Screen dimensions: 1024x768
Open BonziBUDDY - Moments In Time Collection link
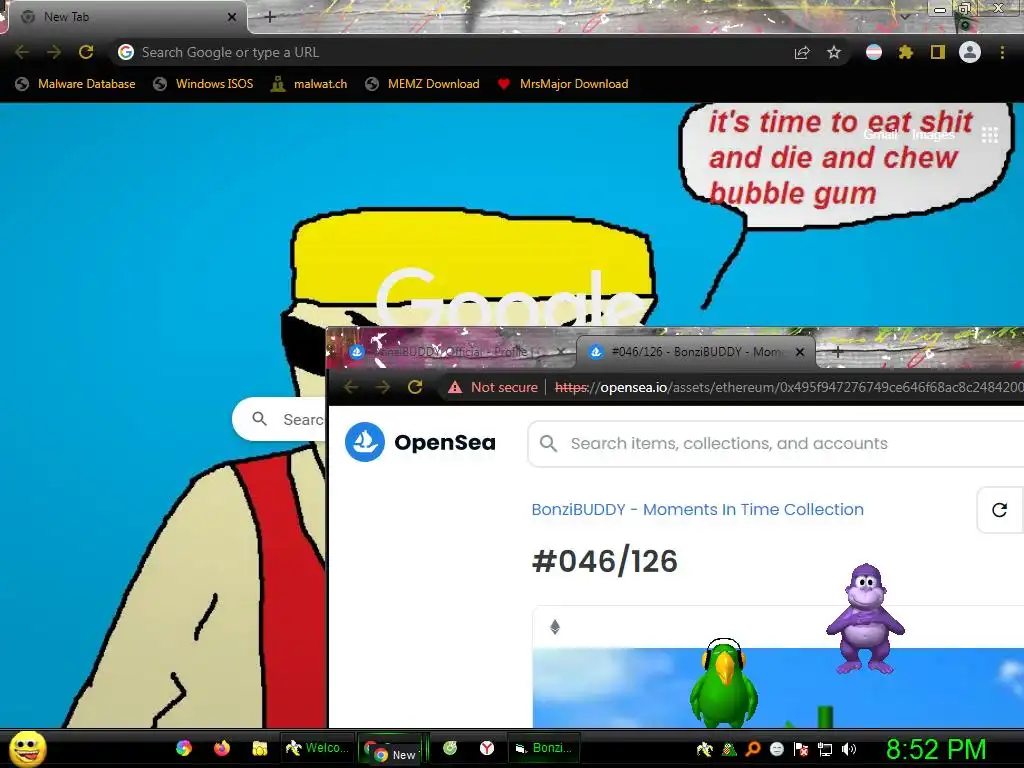click(697, 509)
